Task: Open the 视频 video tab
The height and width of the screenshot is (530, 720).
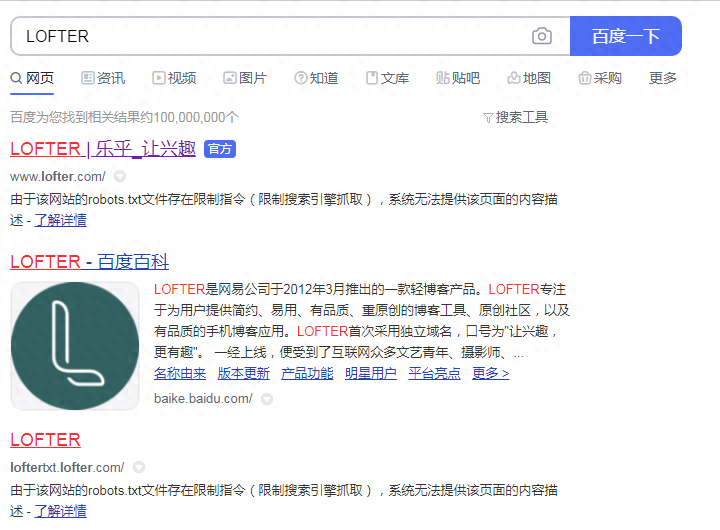Action: 174,78
